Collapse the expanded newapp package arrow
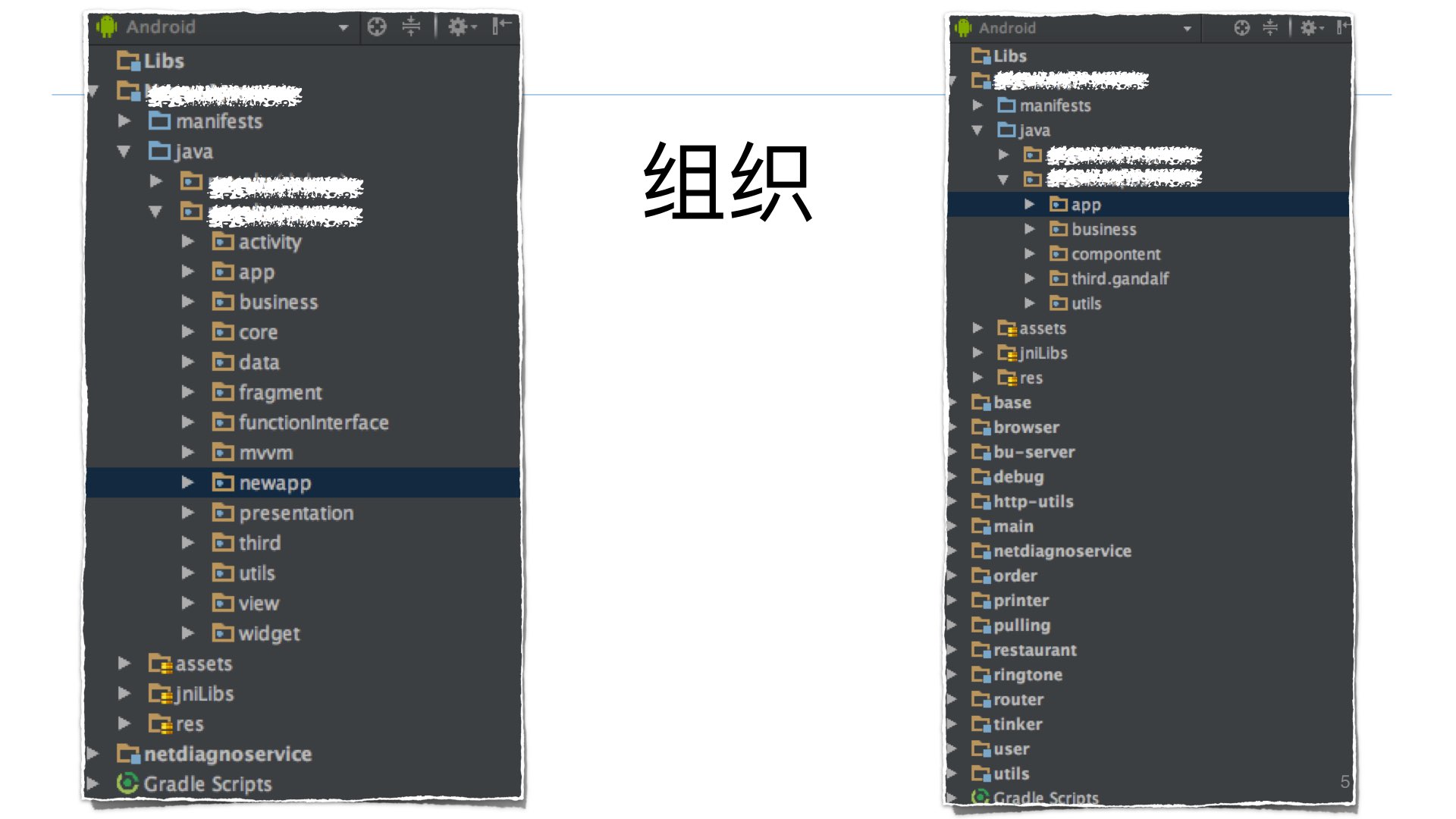 188,482
